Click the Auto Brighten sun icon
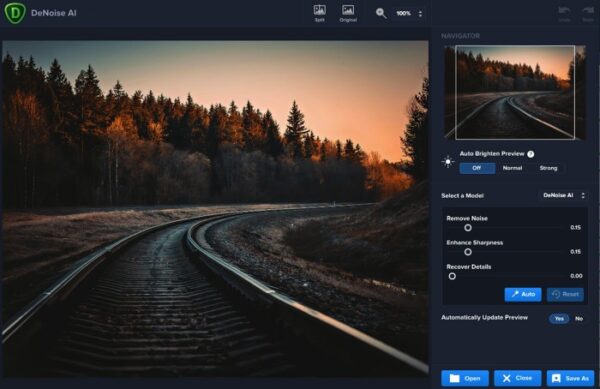600x389 pixels. pos(447,162)
